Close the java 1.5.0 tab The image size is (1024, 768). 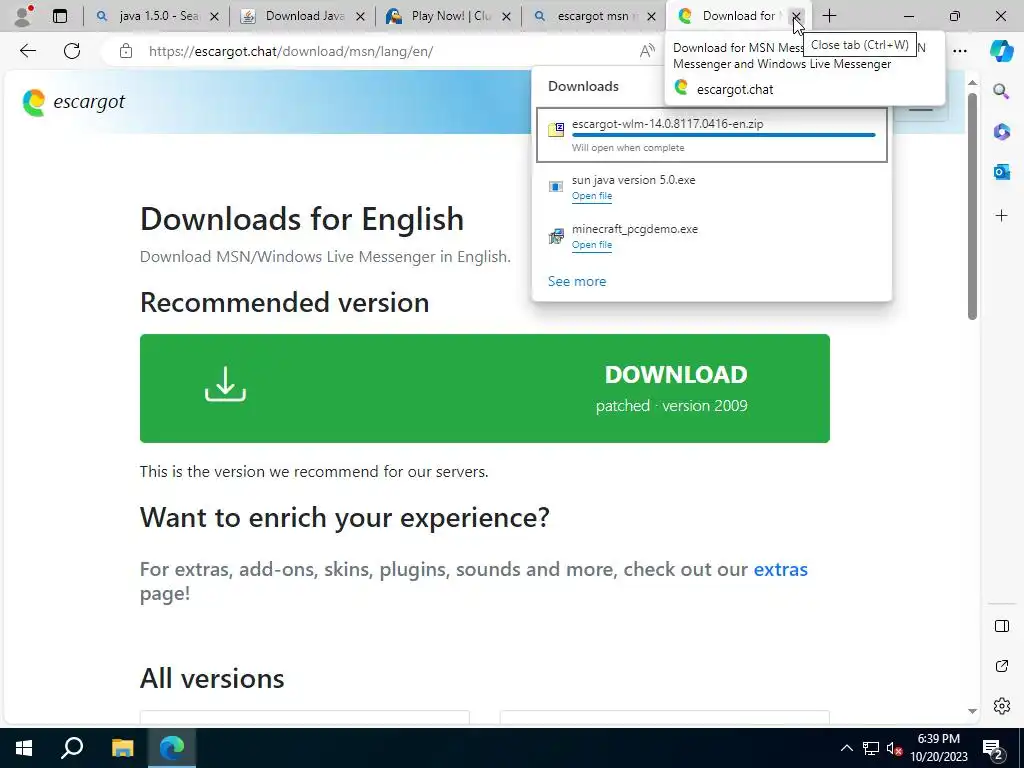click(x=214, y=17)
